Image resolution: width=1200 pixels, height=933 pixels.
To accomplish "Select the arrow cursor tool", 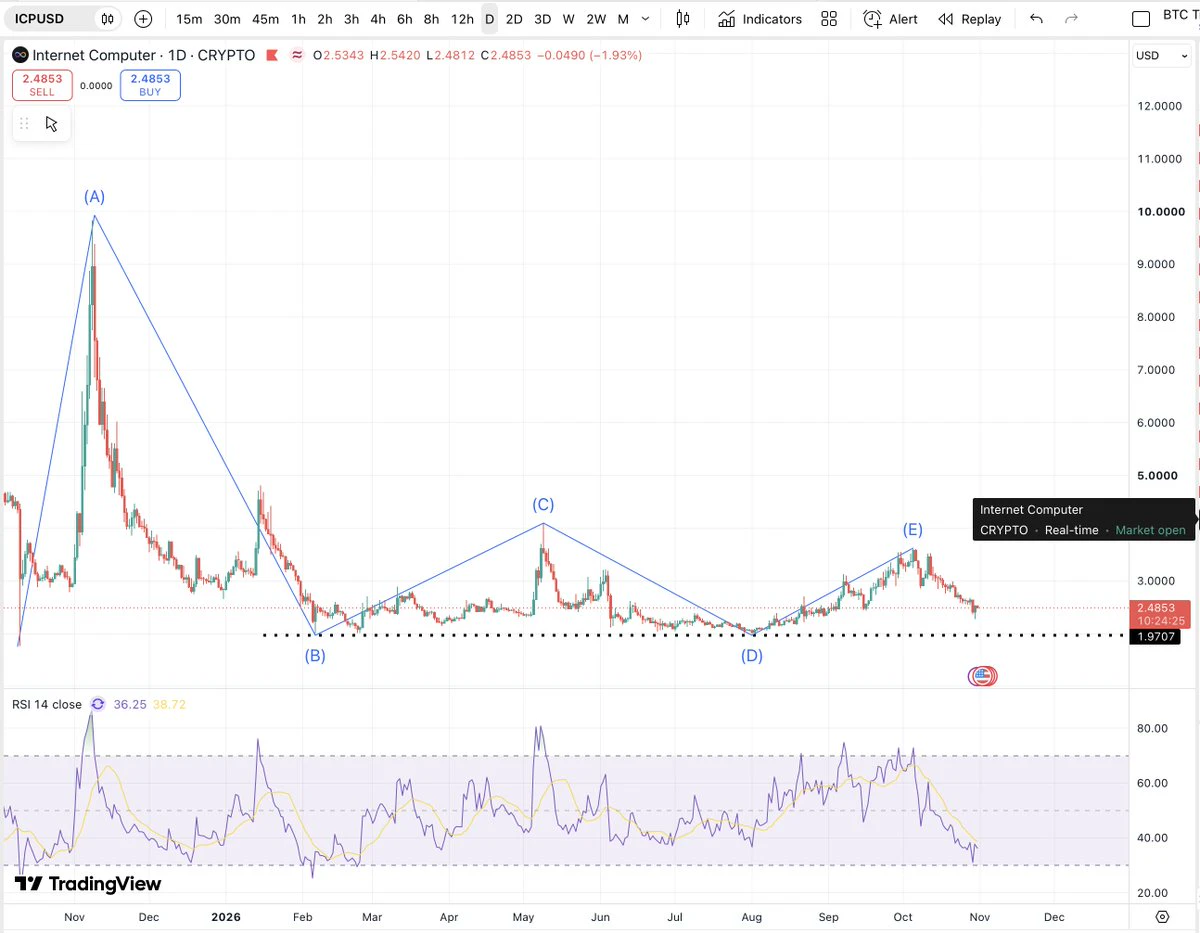I will coord(51,124).
